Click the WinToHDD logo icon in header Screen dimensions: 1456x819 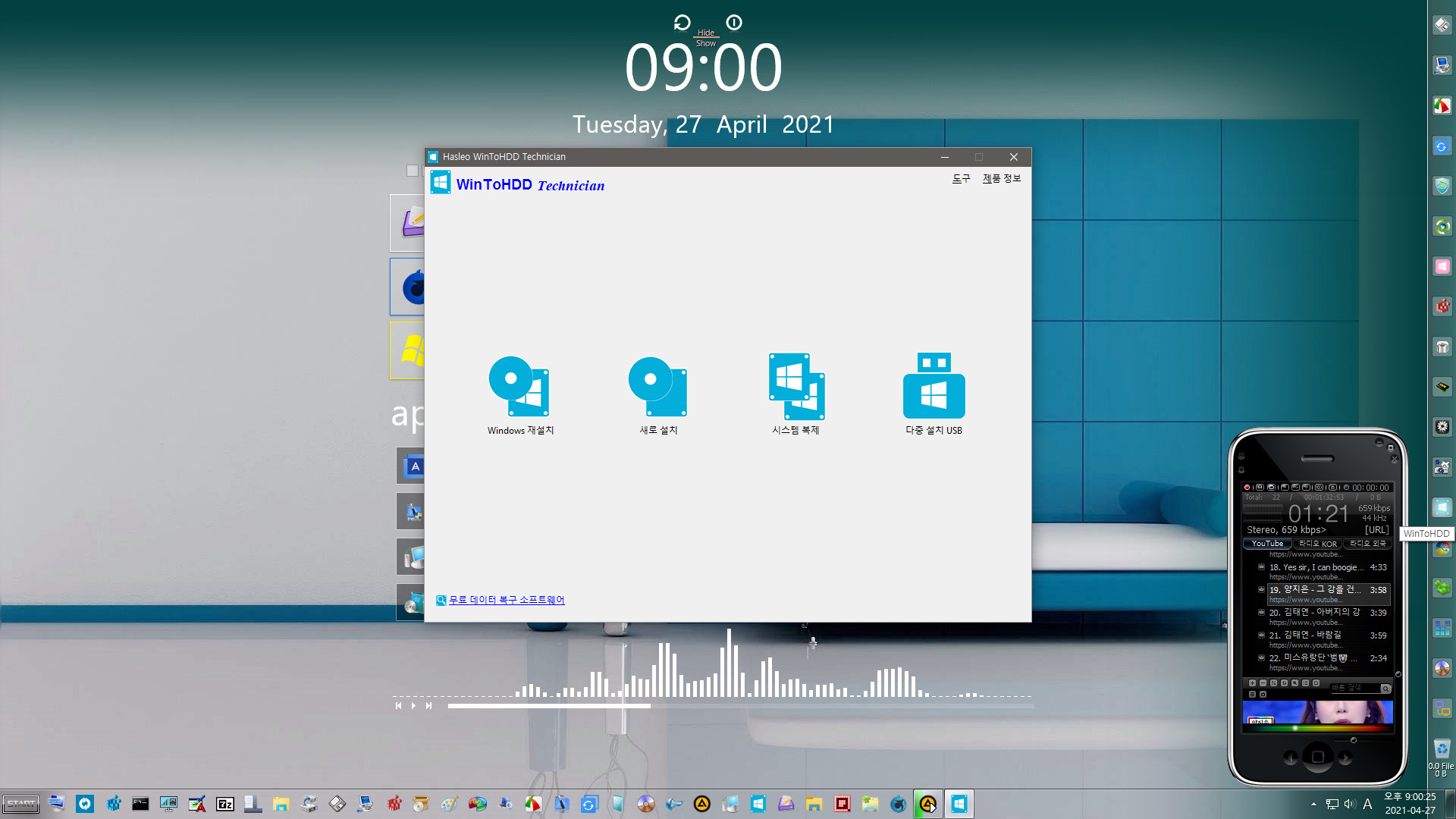(x=441, y=183)
